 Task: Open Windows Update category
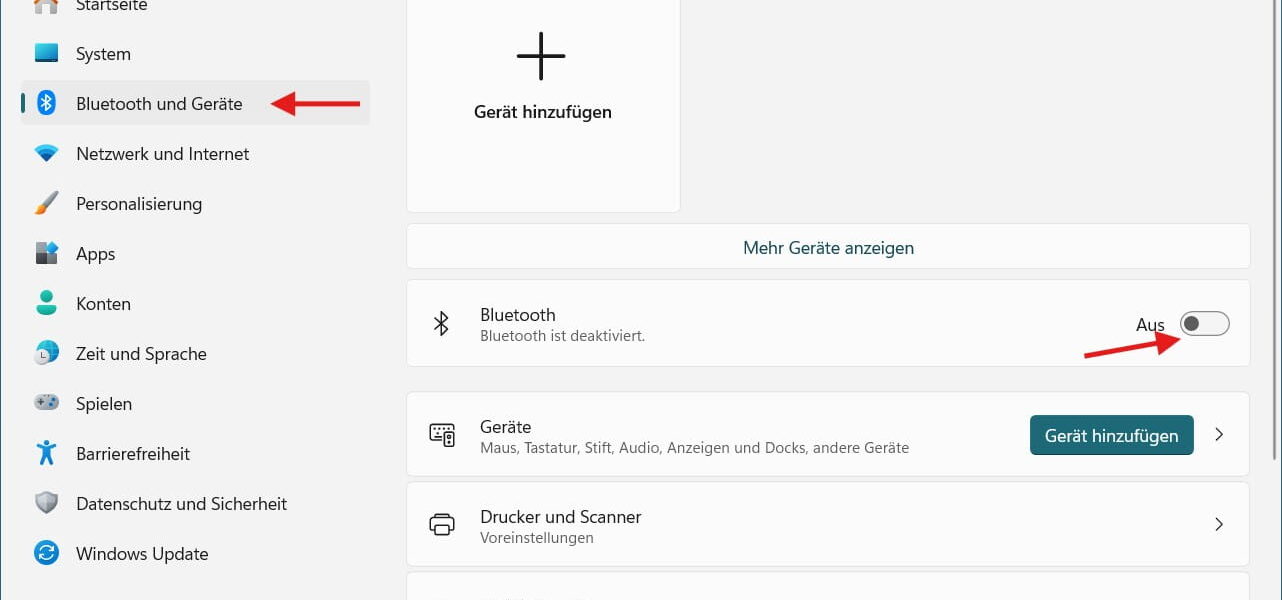(195, 553)
